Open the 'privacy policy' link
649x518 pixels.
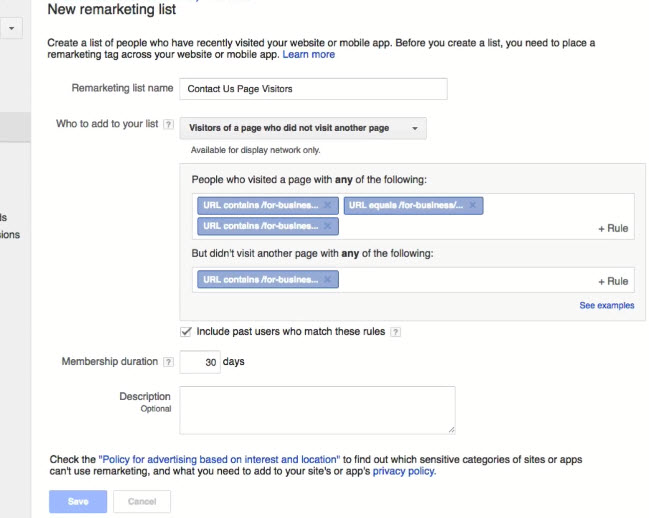[404, 471]
